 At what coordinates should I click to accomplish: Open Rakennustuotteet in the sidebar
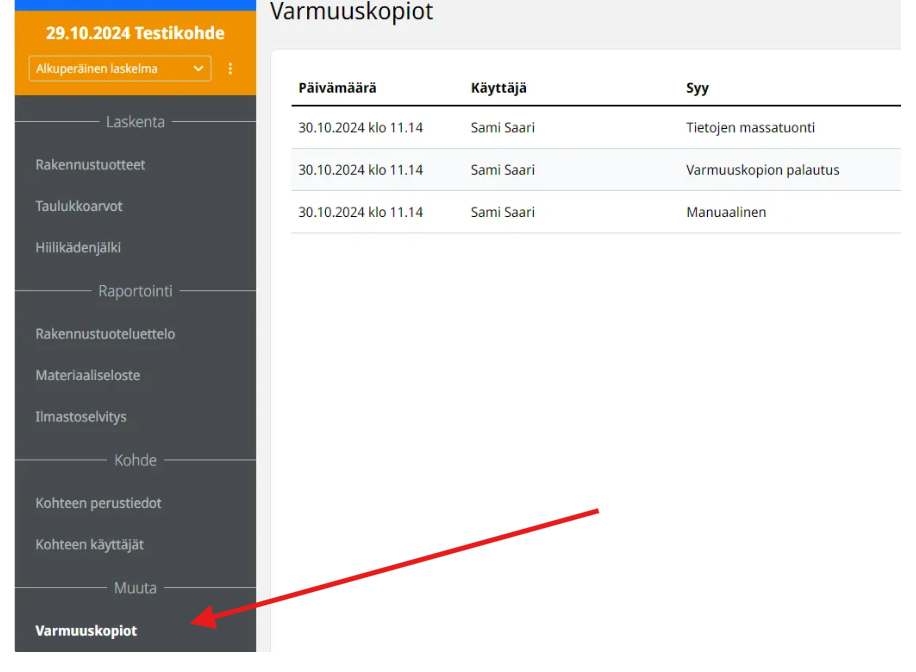[90, 165]
